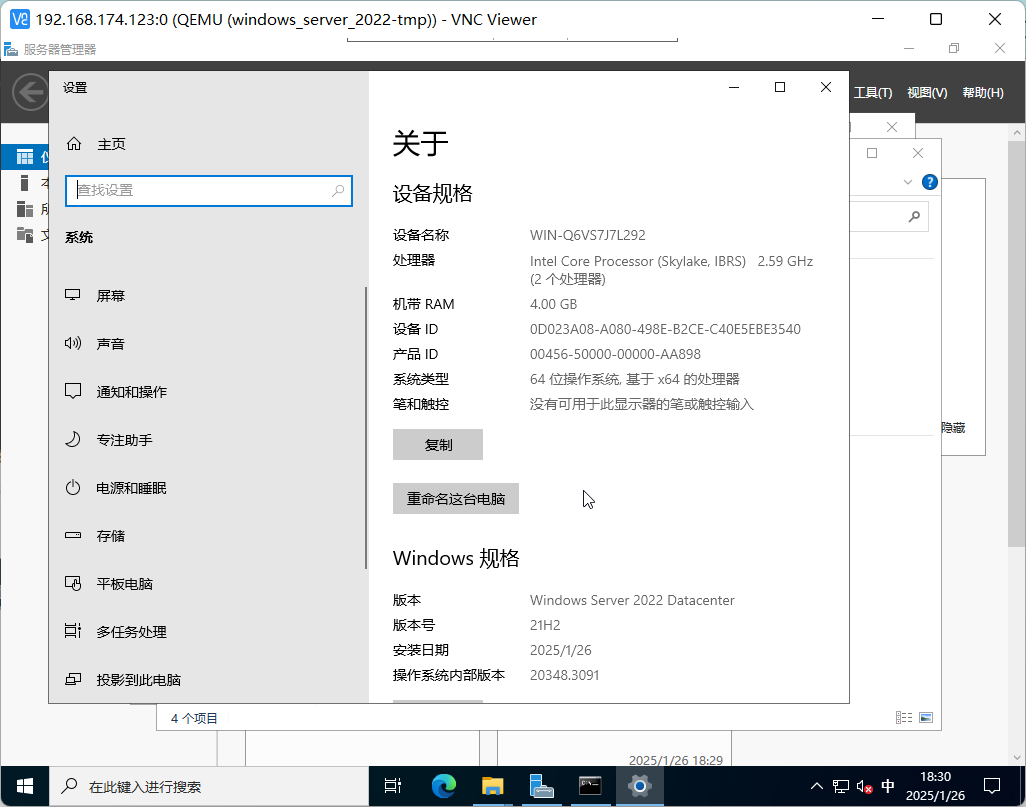Maximize the Settings window

coord(780,87)
